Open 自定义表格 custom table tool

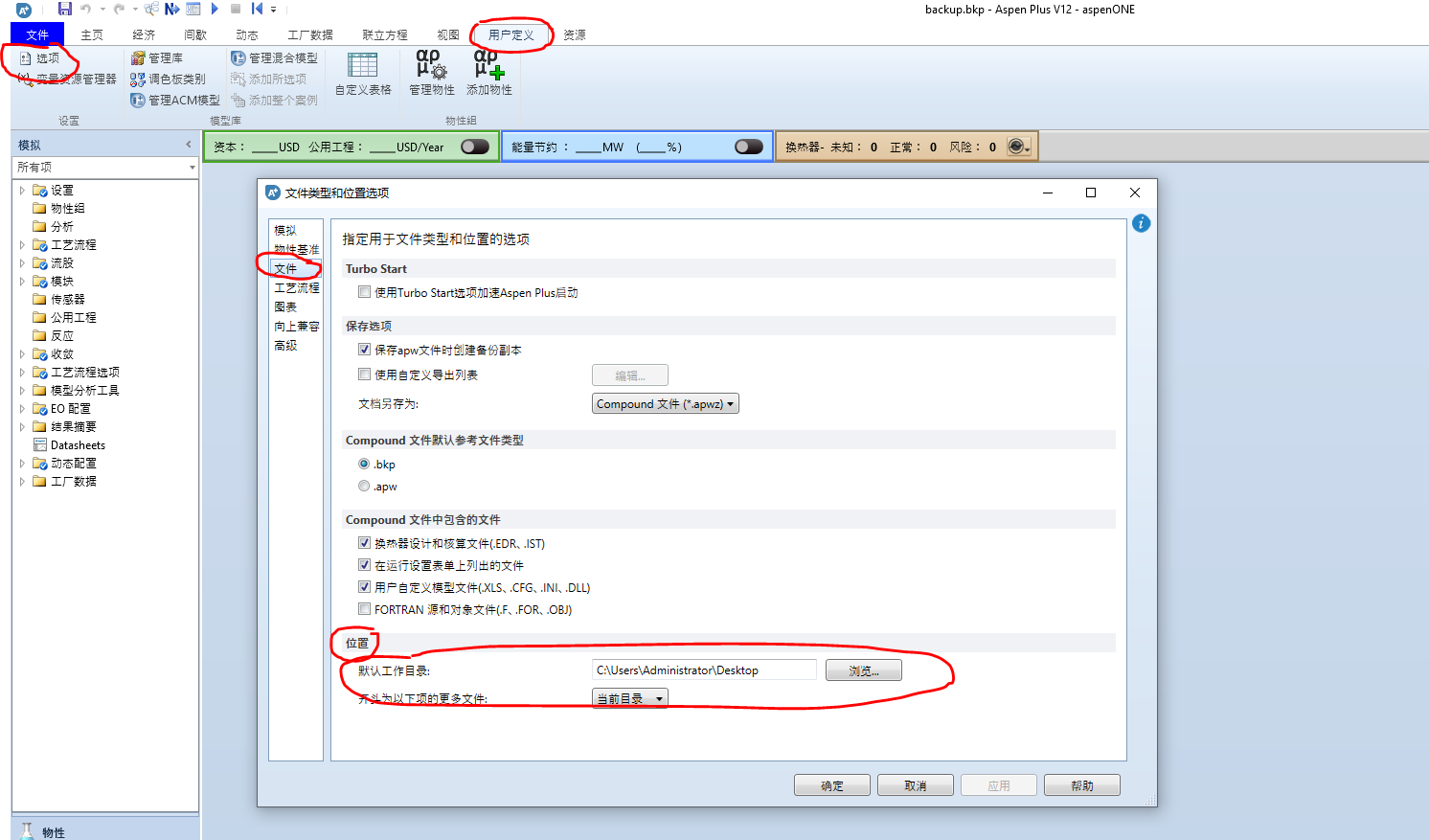tap(363, 74)
